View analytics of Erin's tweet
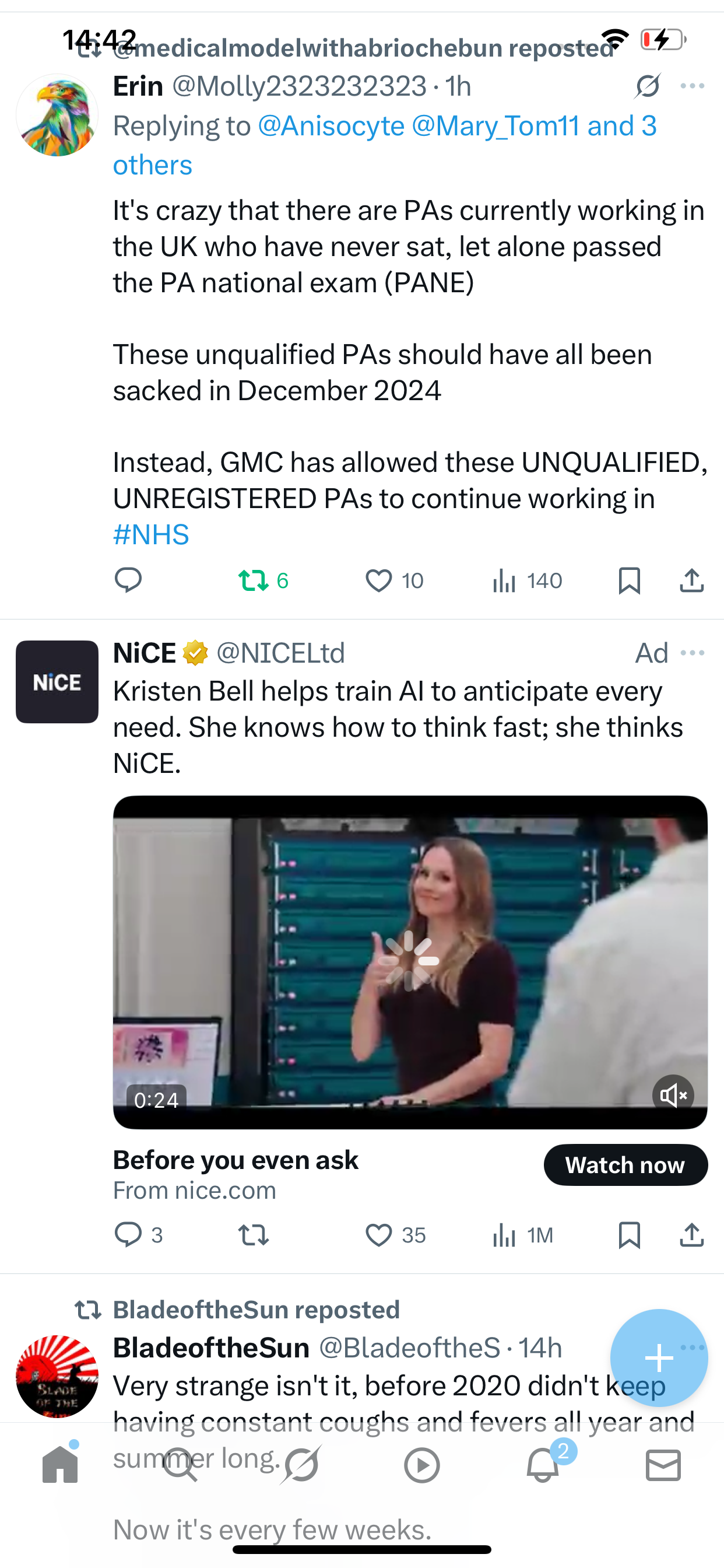The height and width of the screenshot is (1568, 724). coord(504,580)
